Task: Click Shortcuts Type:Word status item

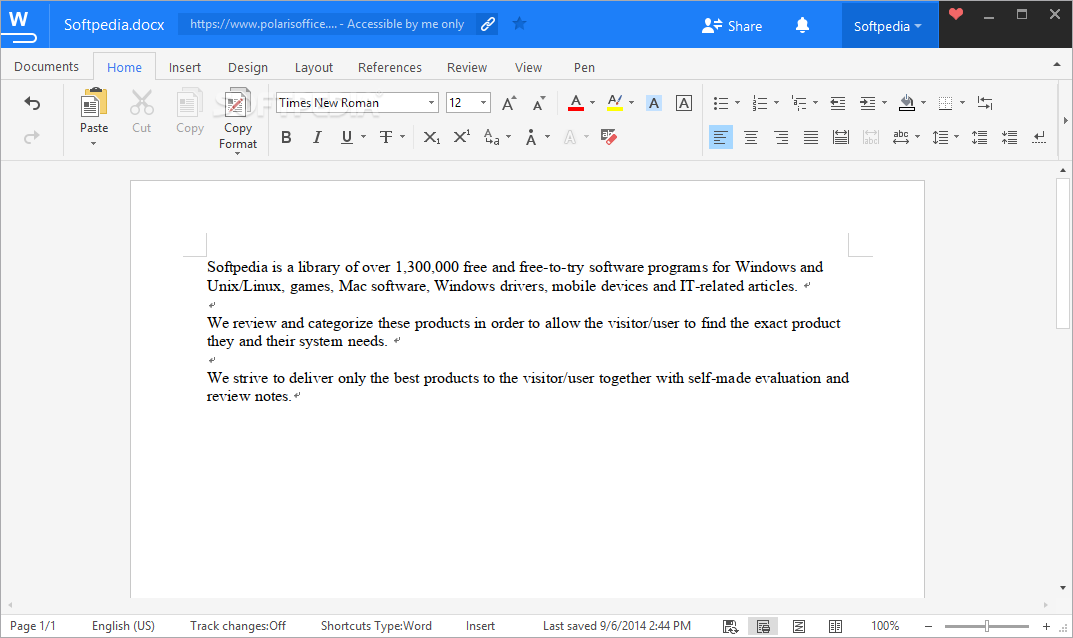Action: pos(376,626)
